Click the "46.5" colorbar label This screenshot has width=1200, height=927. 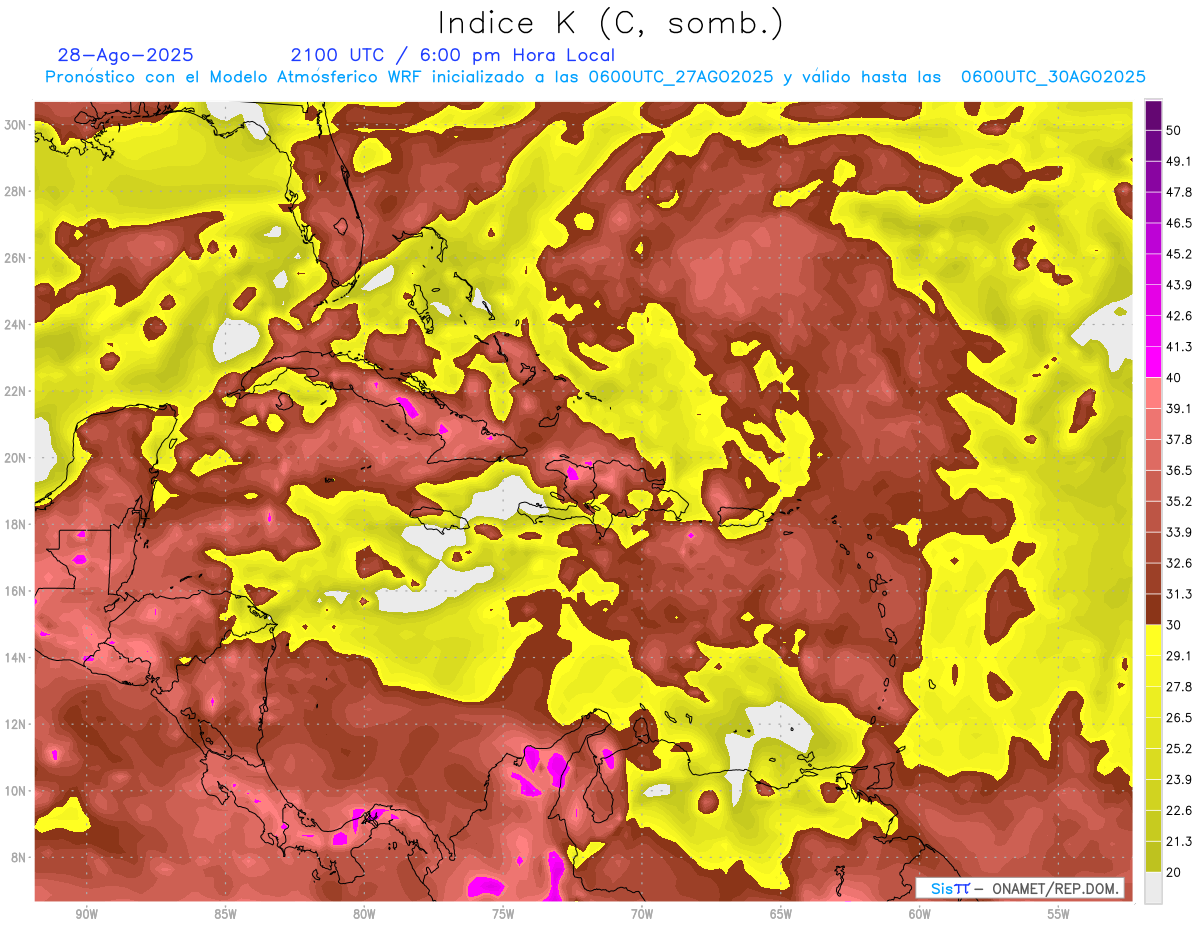(1179, 223)
